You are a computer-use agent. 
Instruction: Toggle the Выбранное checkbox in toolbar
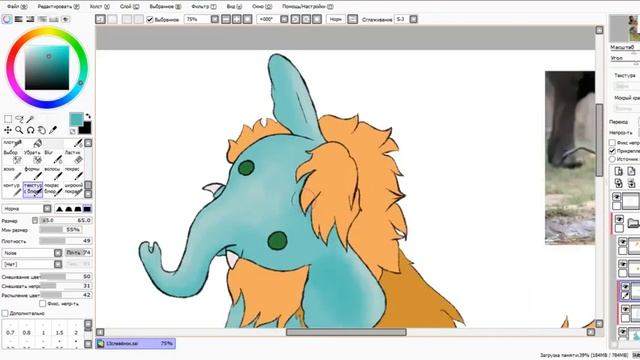tap(150, 19)
